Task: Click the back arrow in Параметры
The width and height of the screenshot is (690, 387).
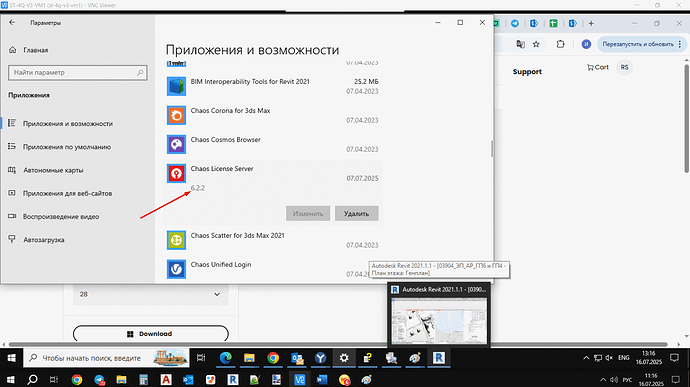Action: coord(12,22)
